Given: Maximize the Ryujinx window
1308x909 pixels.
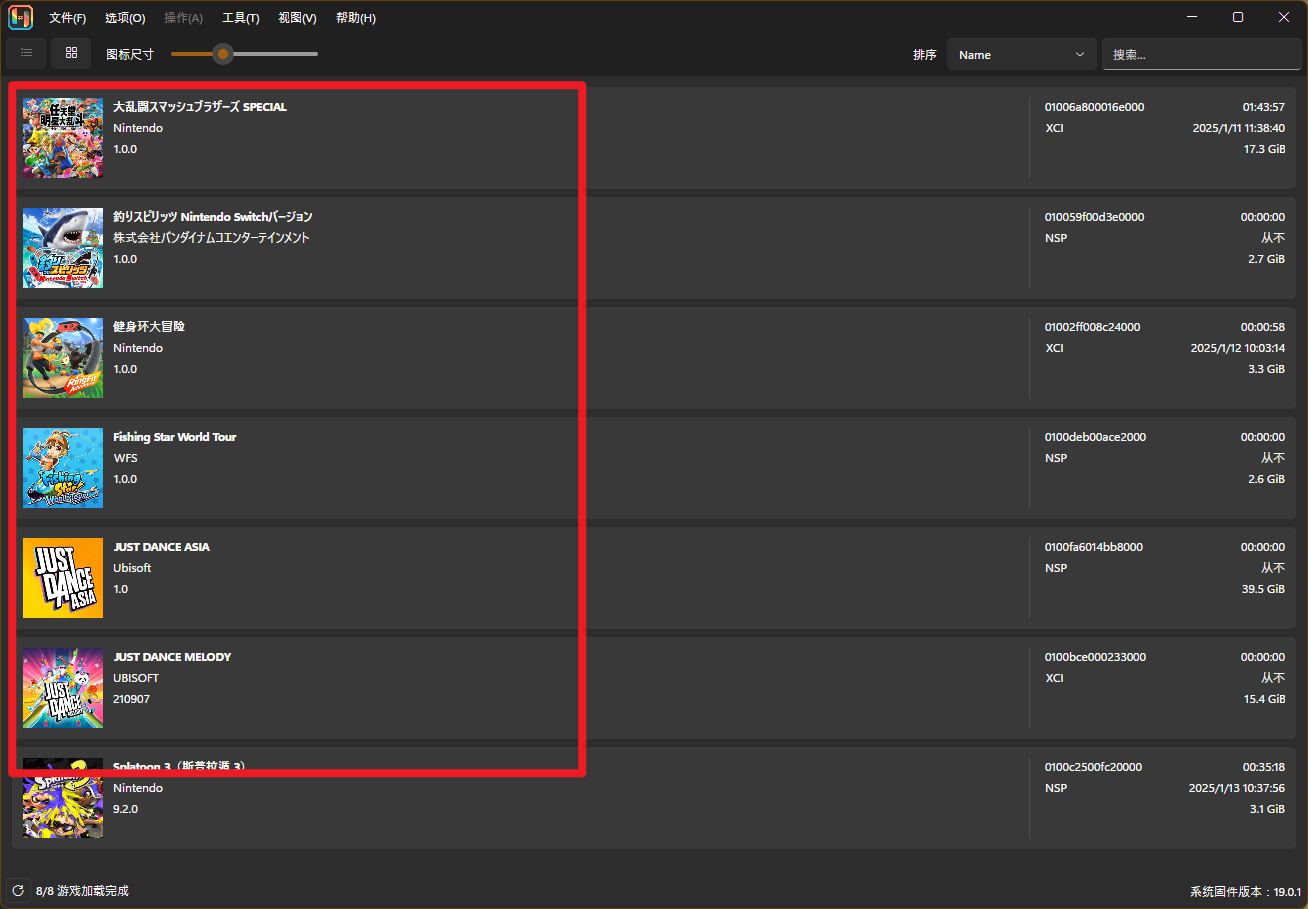Looking at the screenshot, I should (x=1238, y=17).
